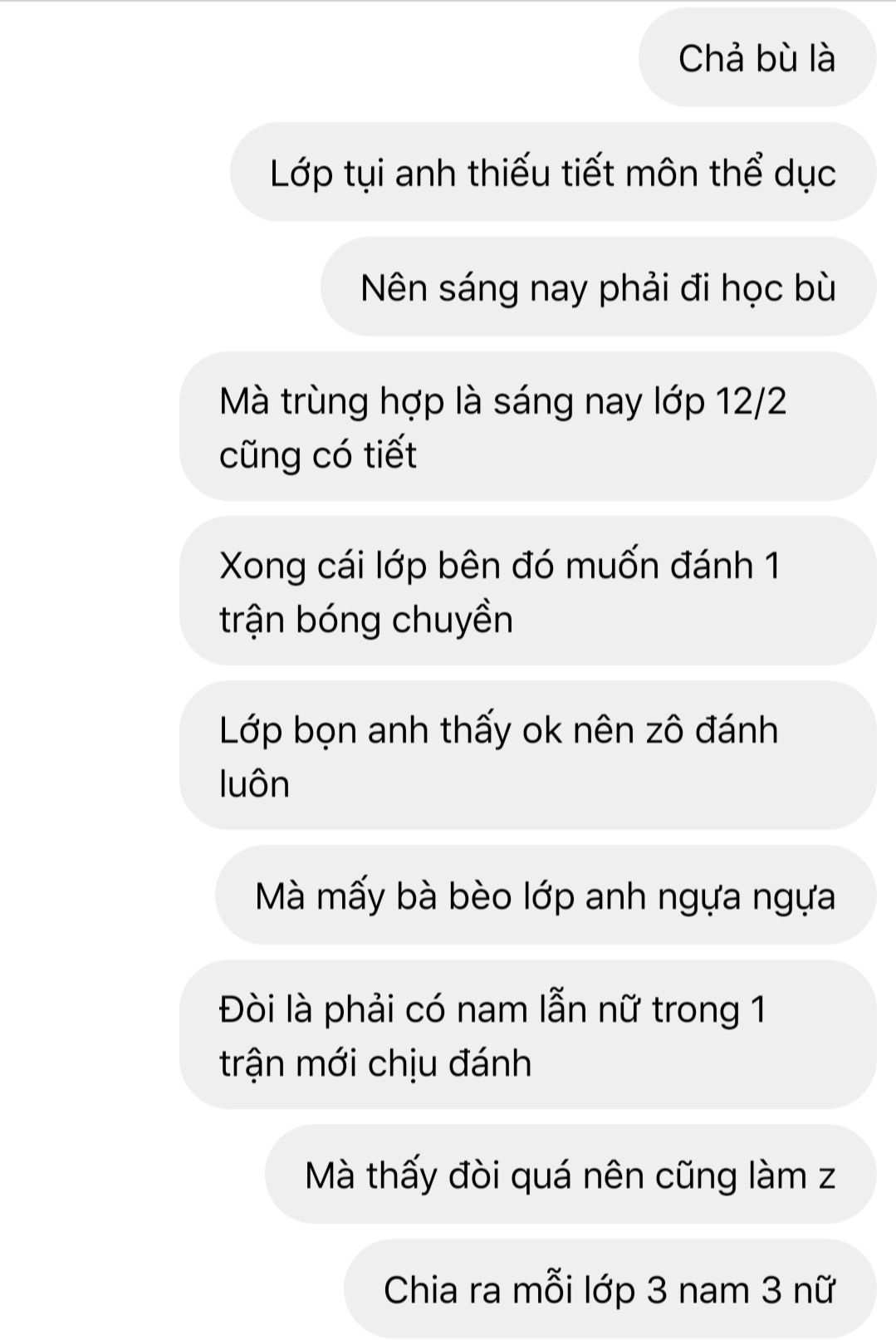The image size is (896, 1340).
Task: Select the 'Lớp tụi anh thiếu tiết' message
Action: point(553,173)
